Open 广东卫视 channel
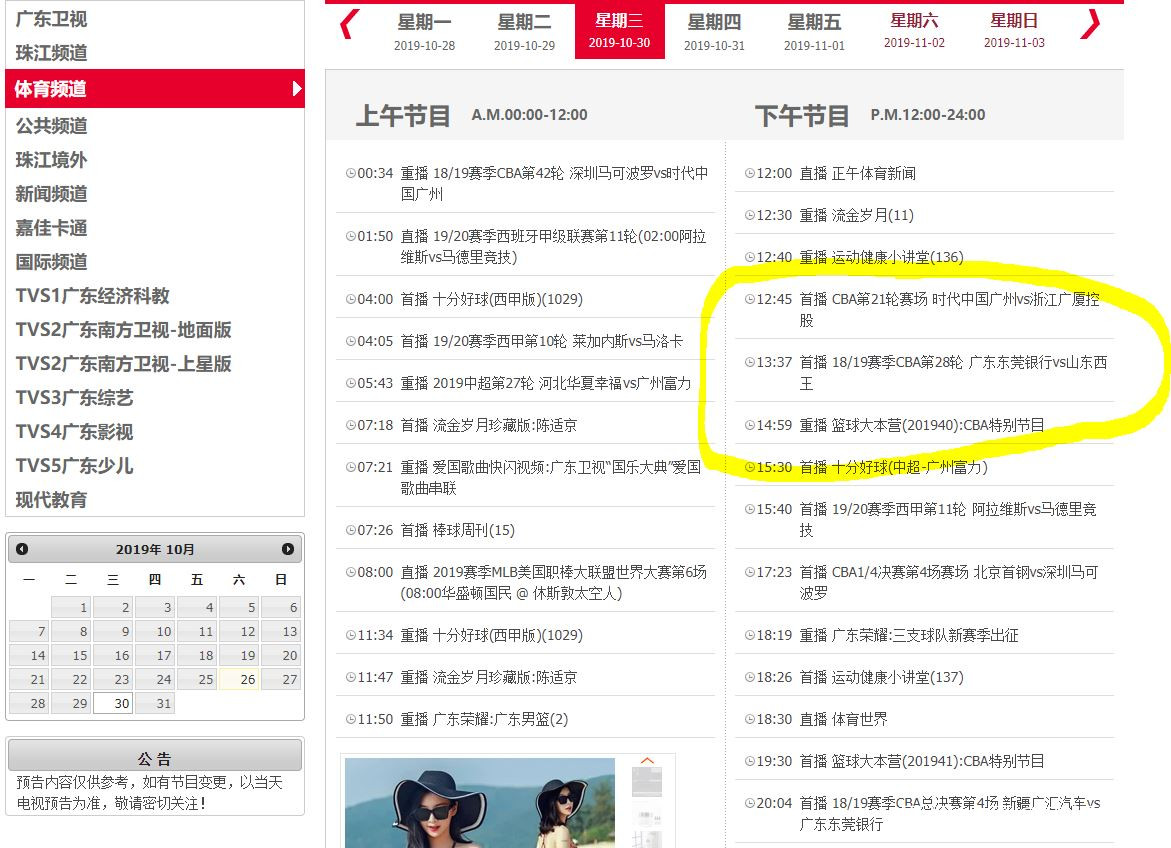Screen dimensions: 1171x848 (52, 19)
